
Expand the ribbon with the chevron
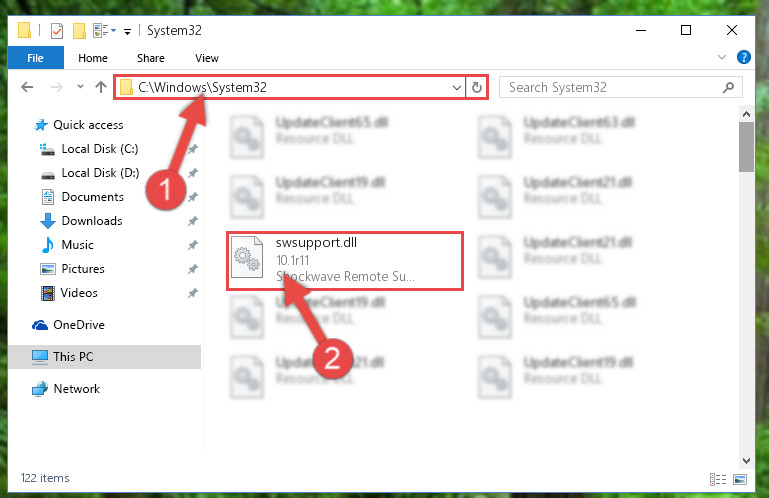click(722, 57)
